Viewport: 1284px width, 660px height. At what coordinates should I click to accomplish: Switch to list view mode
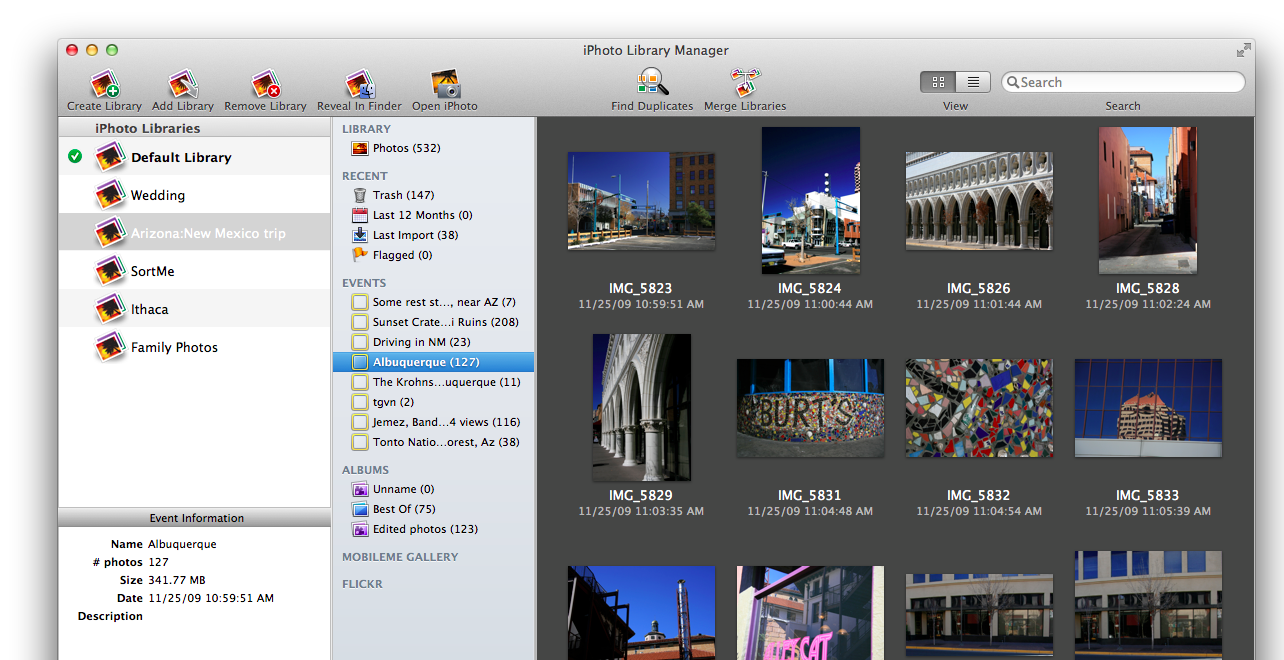tap(973, 82)
